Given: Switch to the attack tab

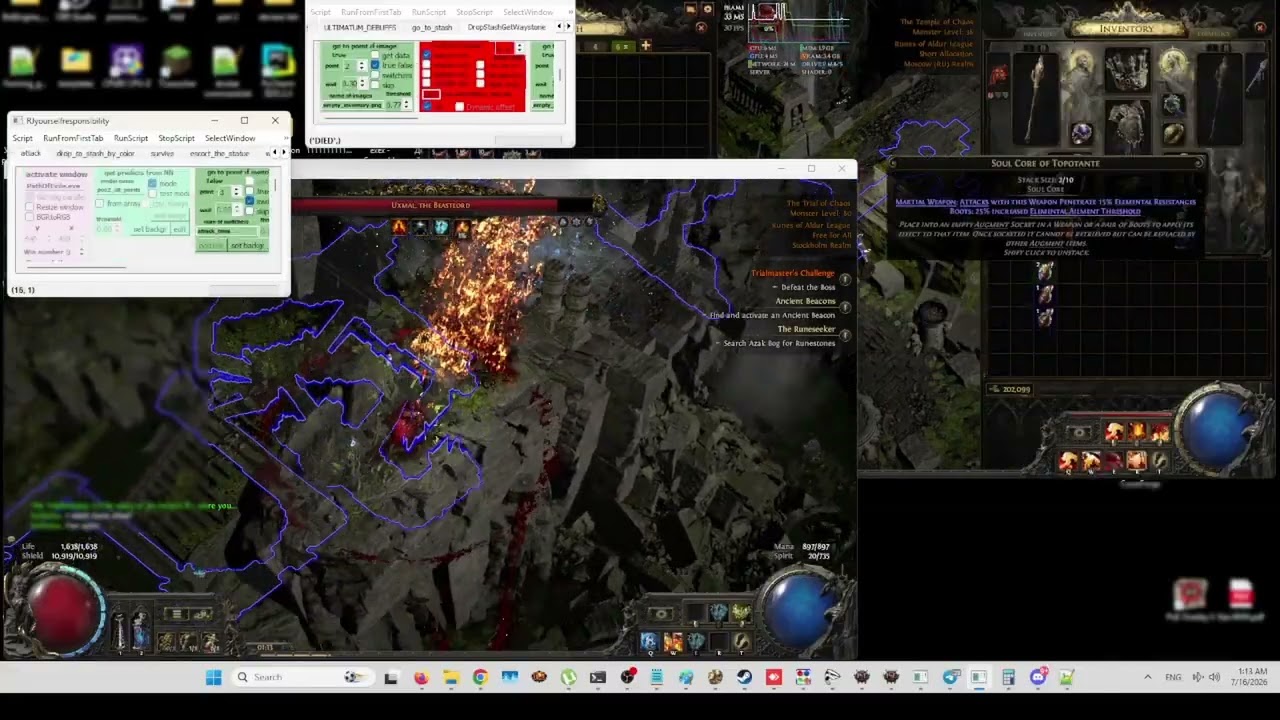Looking at the screenshot, I should pyautogui.click(x=31, y=154).
